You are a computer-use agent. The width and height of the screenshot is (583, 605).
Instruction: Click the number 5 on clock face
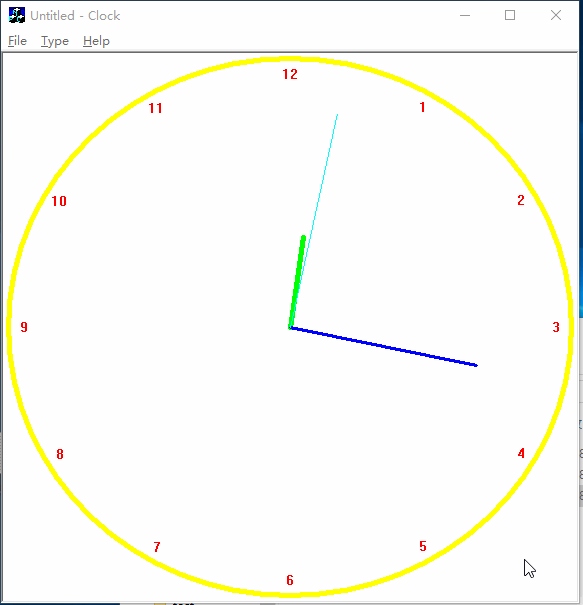point(423,546)
